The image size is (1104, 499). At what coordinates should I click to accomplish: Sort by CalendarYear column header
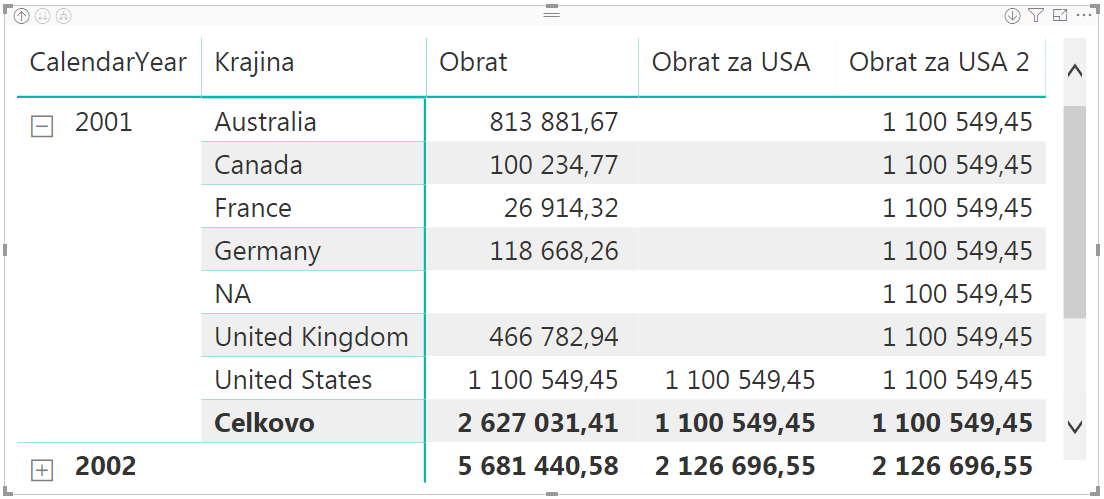pyautogui.click(x=108, y=62)
